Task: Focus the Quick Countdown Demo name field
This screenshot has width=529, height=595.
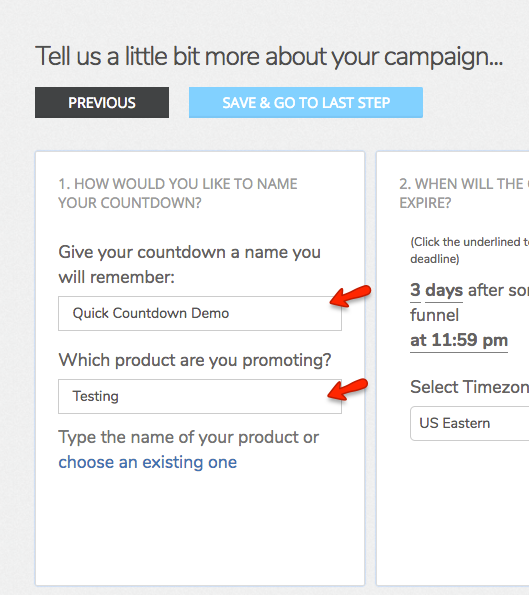Action: (200, 313)
